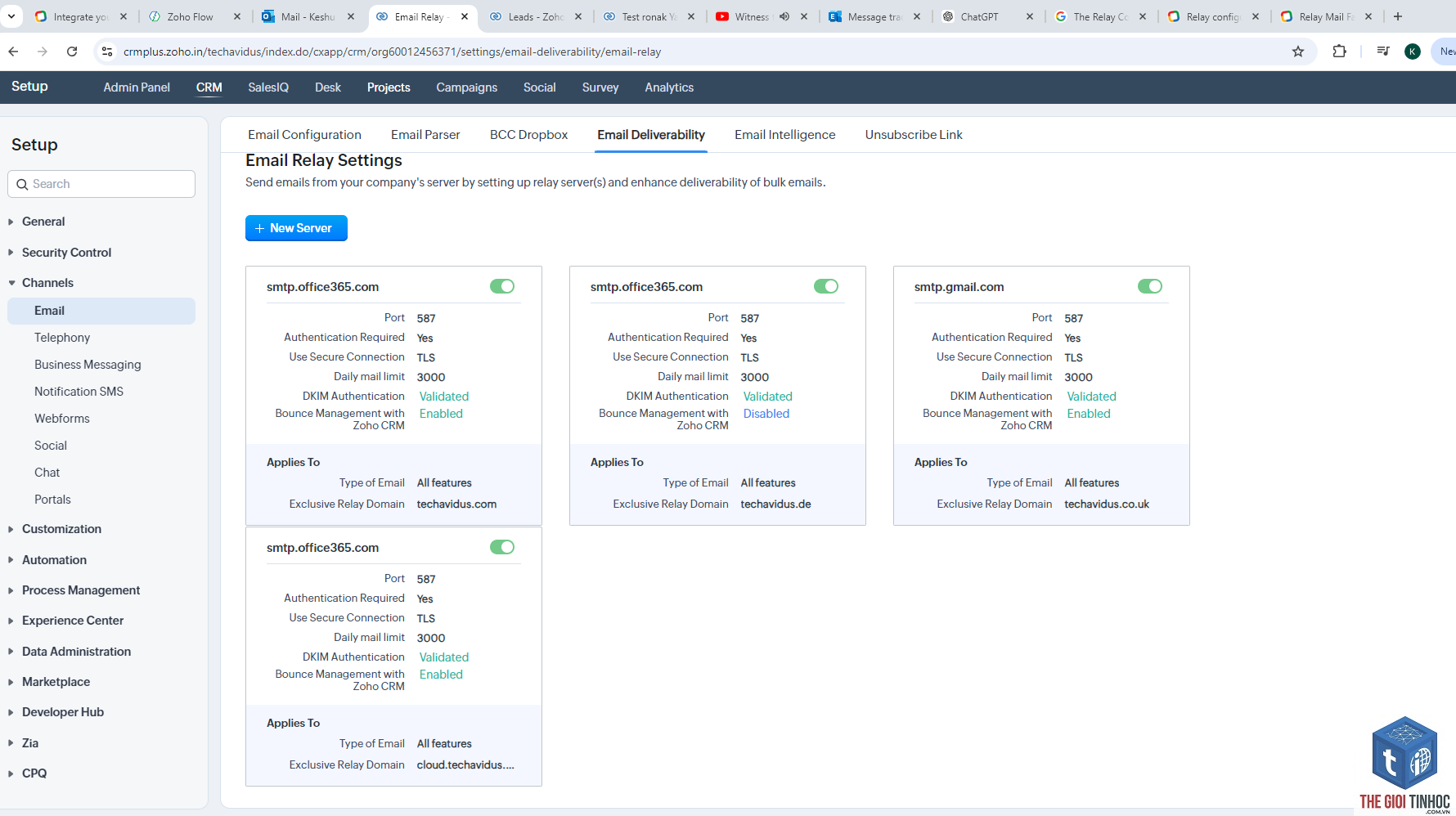Switch to Relay Mail tab
Viewport: 1456px width, 816px height.
coord(1325,16)
